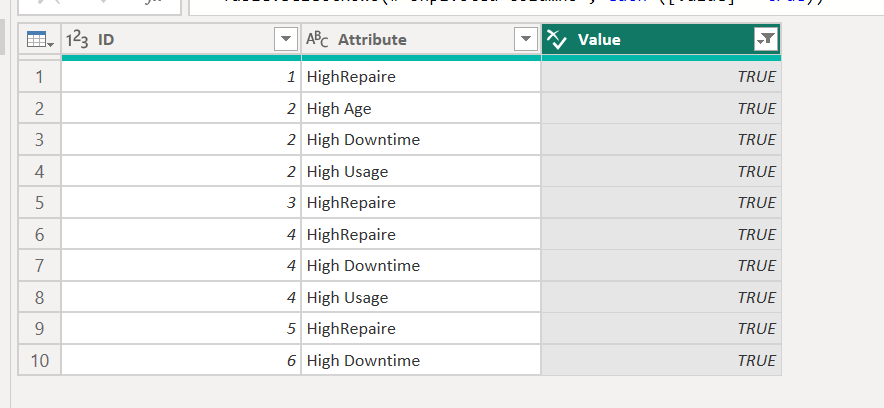Select row number 6
This screenshot has width=884, height=408.
[39, 234]
